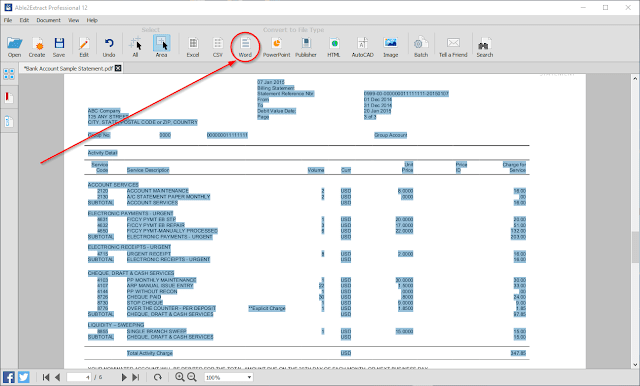Viewport: 640px width, 386px height.
Task: Convert to Excel icon
Action: pos(193,47)
